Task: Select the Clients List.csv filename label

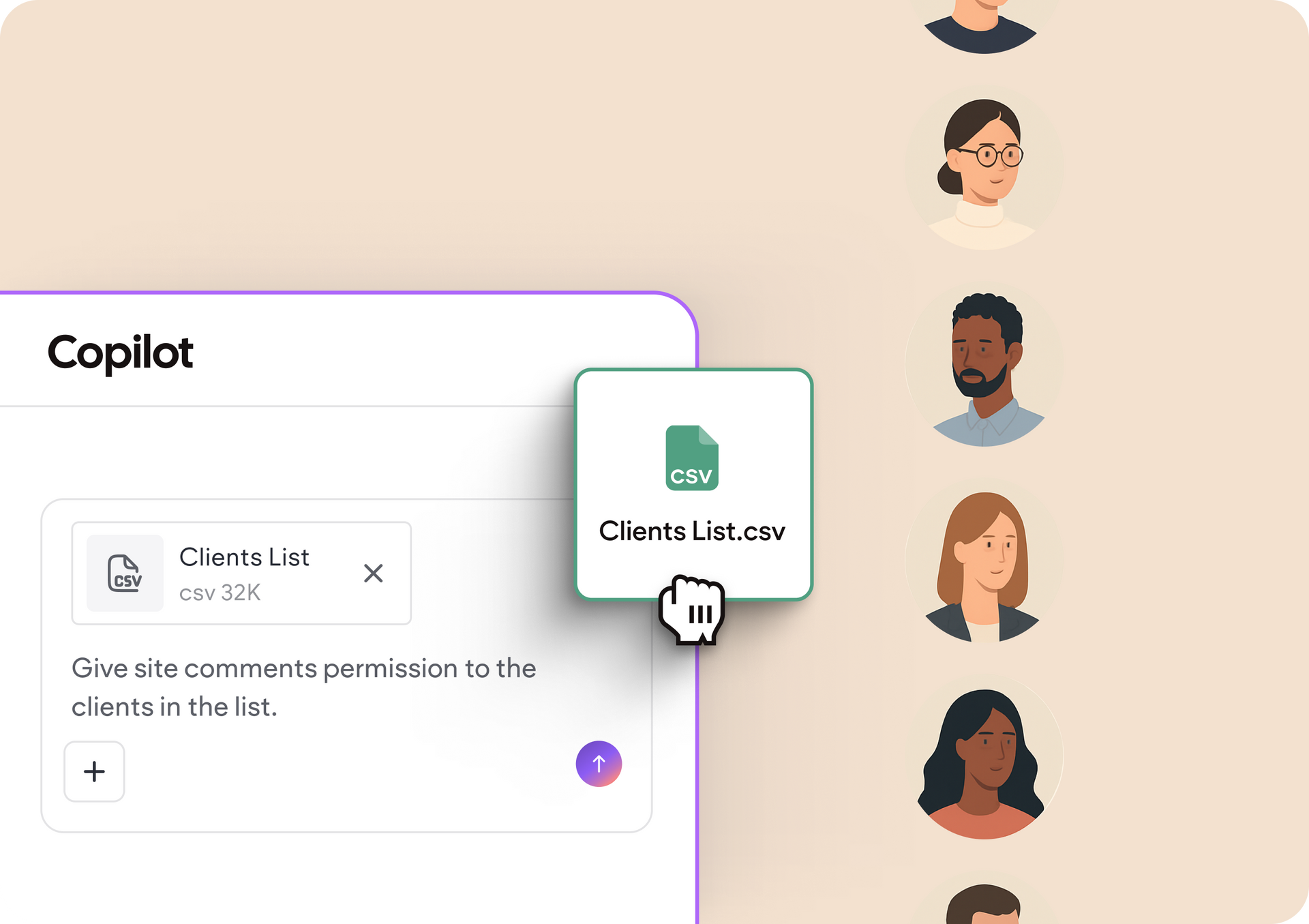Action: 691,531
